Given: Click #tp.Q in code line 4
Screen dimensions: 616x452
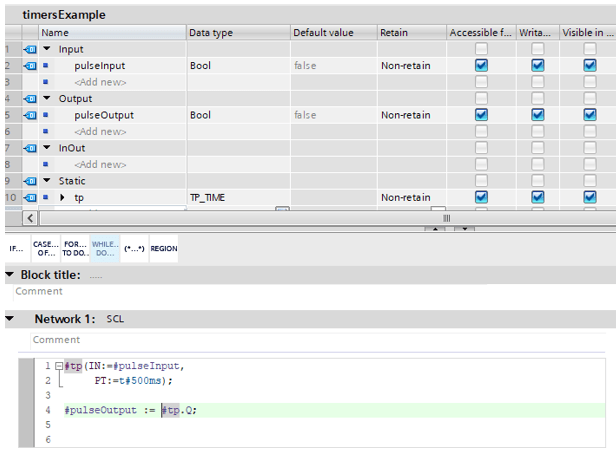Looking at the screenshot, I should point(177,410).
